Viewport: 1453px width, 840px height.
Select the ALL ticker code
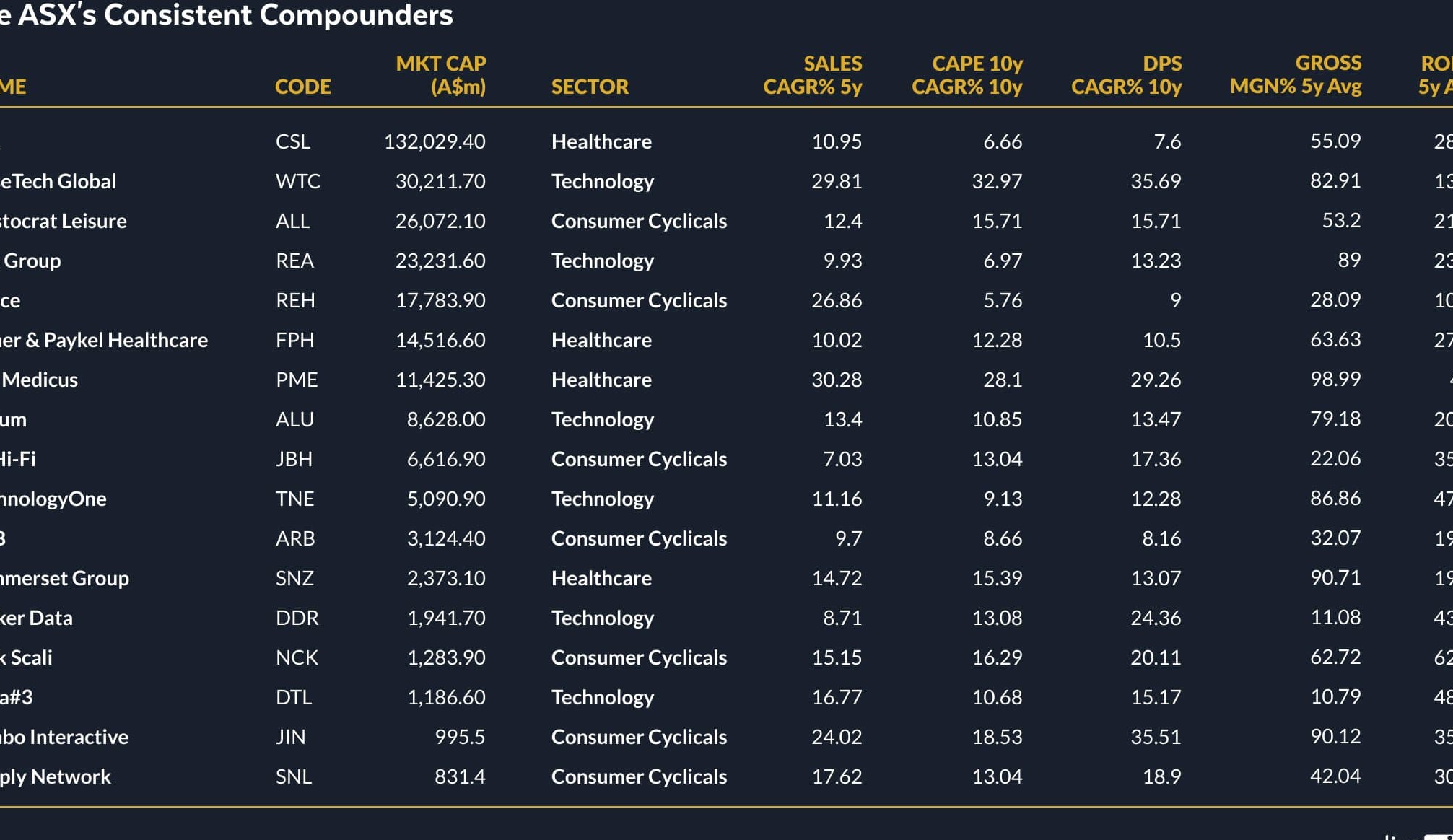[x=292, y=221]
